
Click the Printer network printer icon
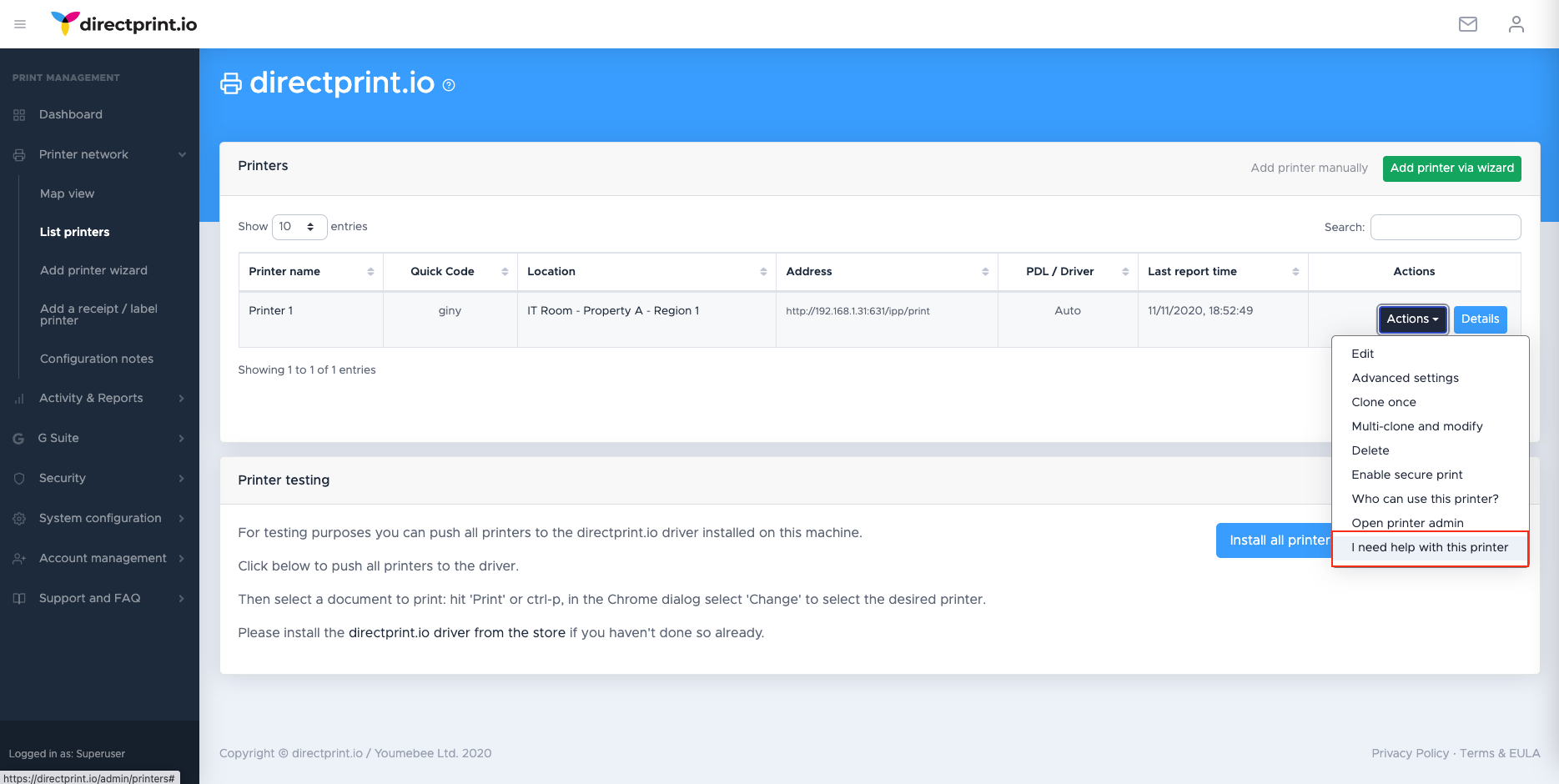click(x=19, y=155)
